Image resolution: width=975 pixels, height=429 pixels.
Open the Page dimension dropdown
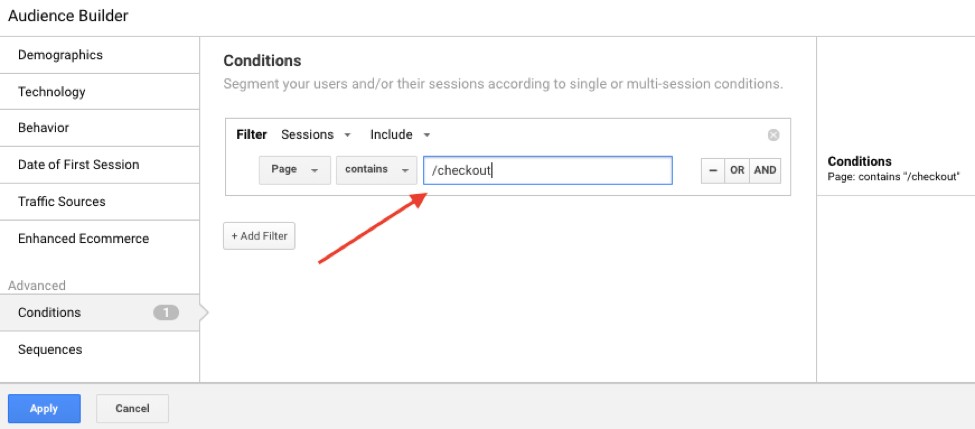[294, 170]
